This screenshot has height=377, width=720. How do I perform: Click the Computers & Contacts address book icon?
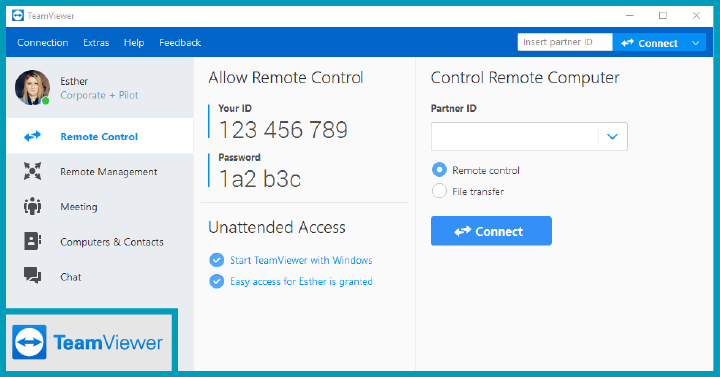click(x=32, y=241)
